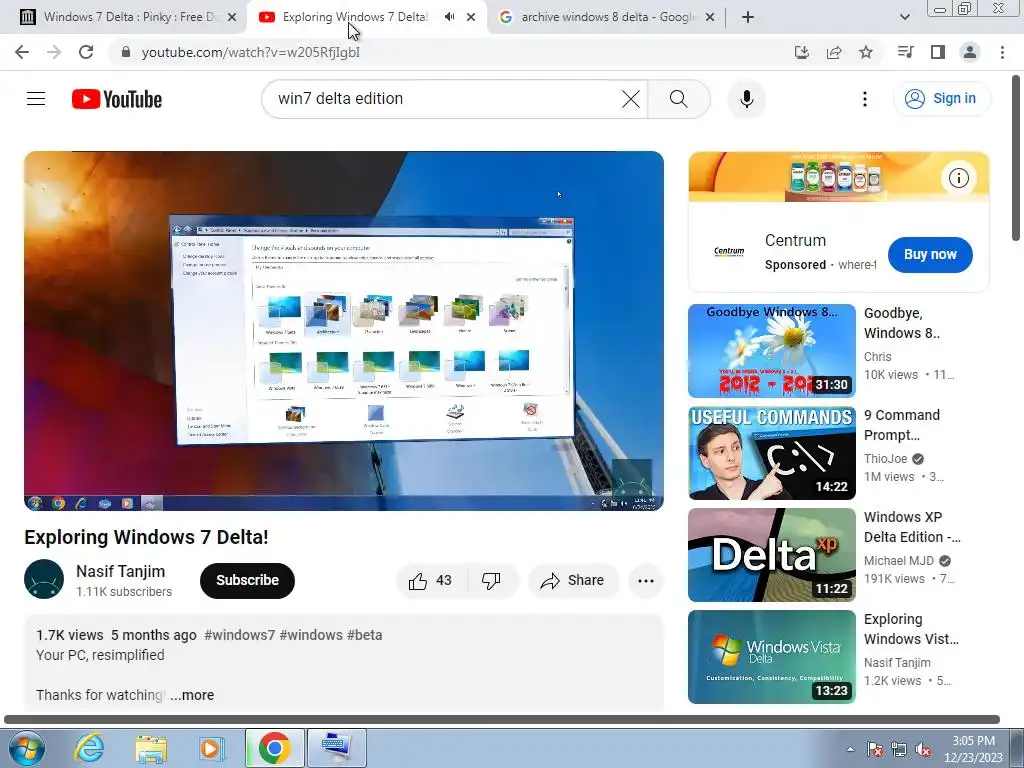The width and height of the screenshot is (1024, 768).
Task: Close the Windows 7 Delta Pinky tab
Action: click(x=232, y=17)
